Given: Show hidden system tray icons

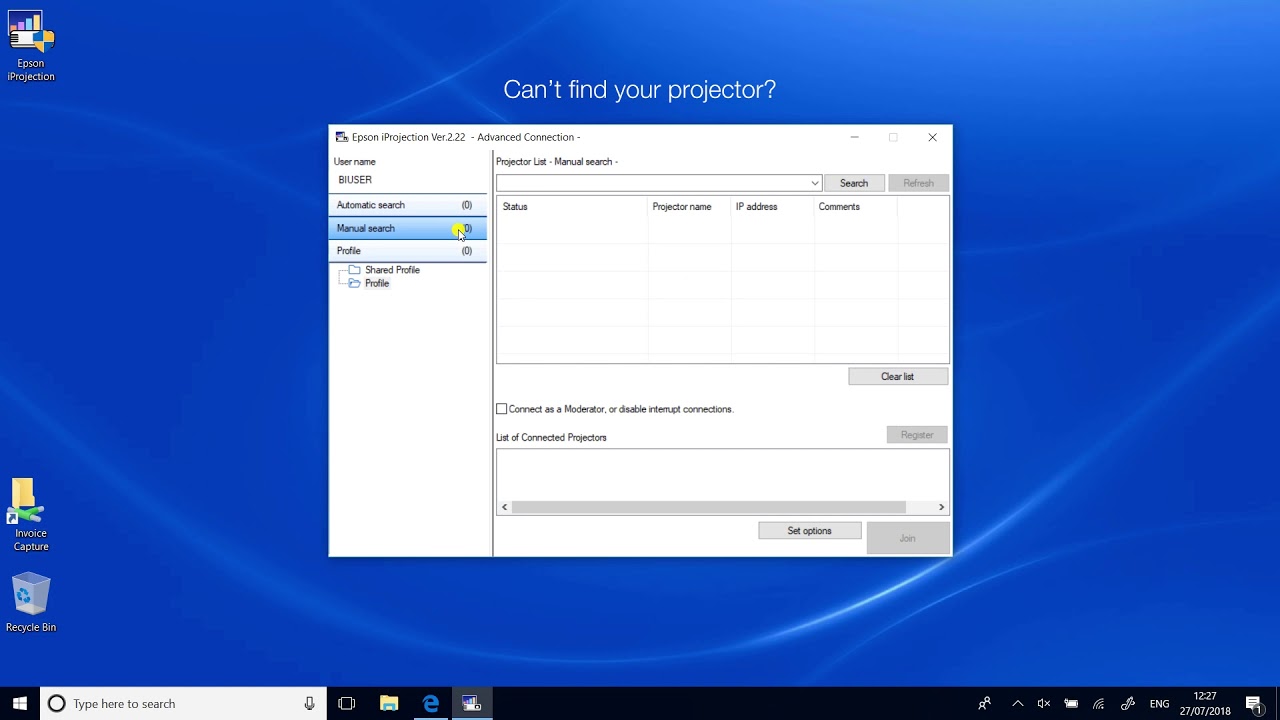Looking at the screenshot, I should (1018, 704).
